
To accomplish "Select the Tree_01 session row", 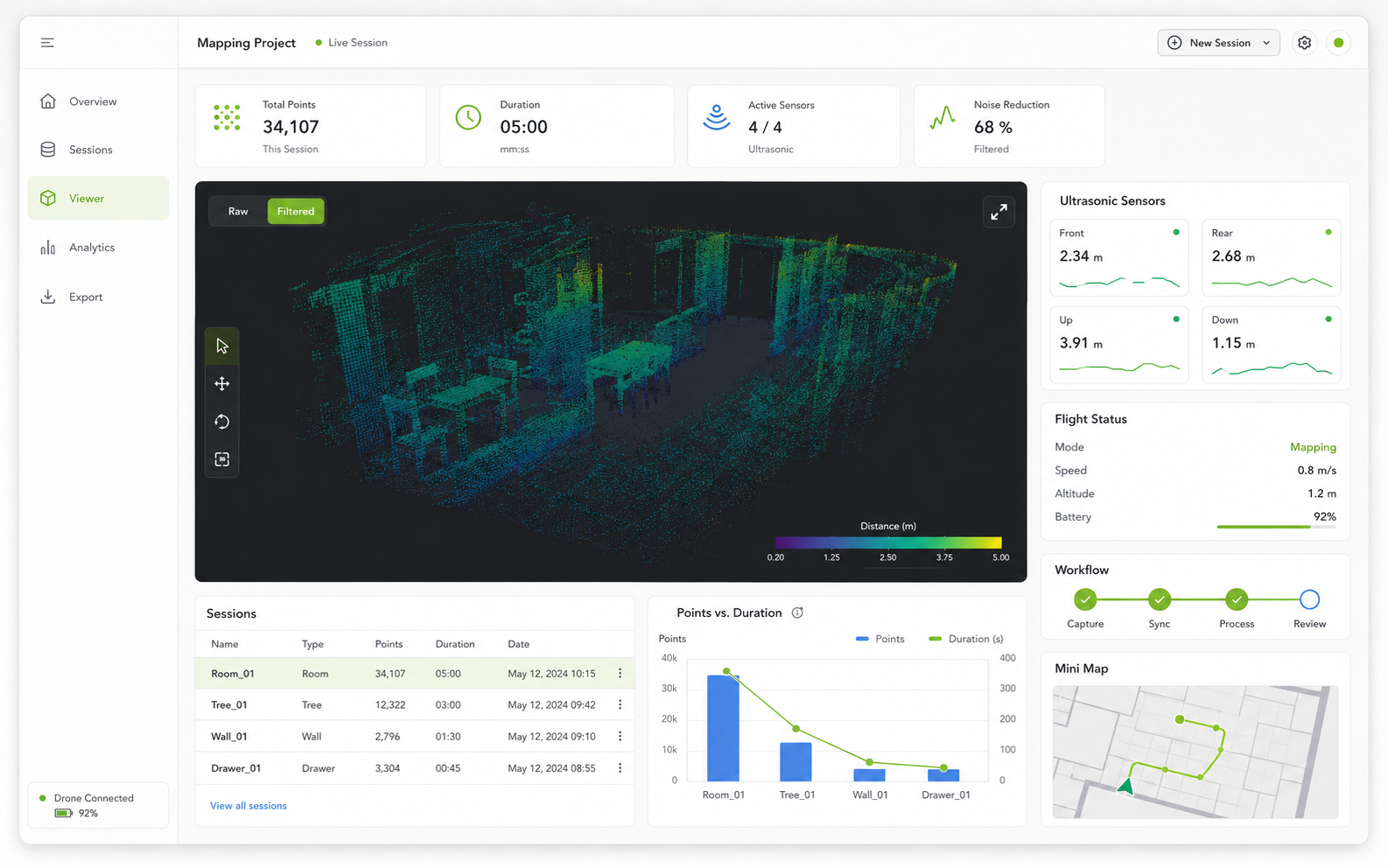I will (415, 705).
